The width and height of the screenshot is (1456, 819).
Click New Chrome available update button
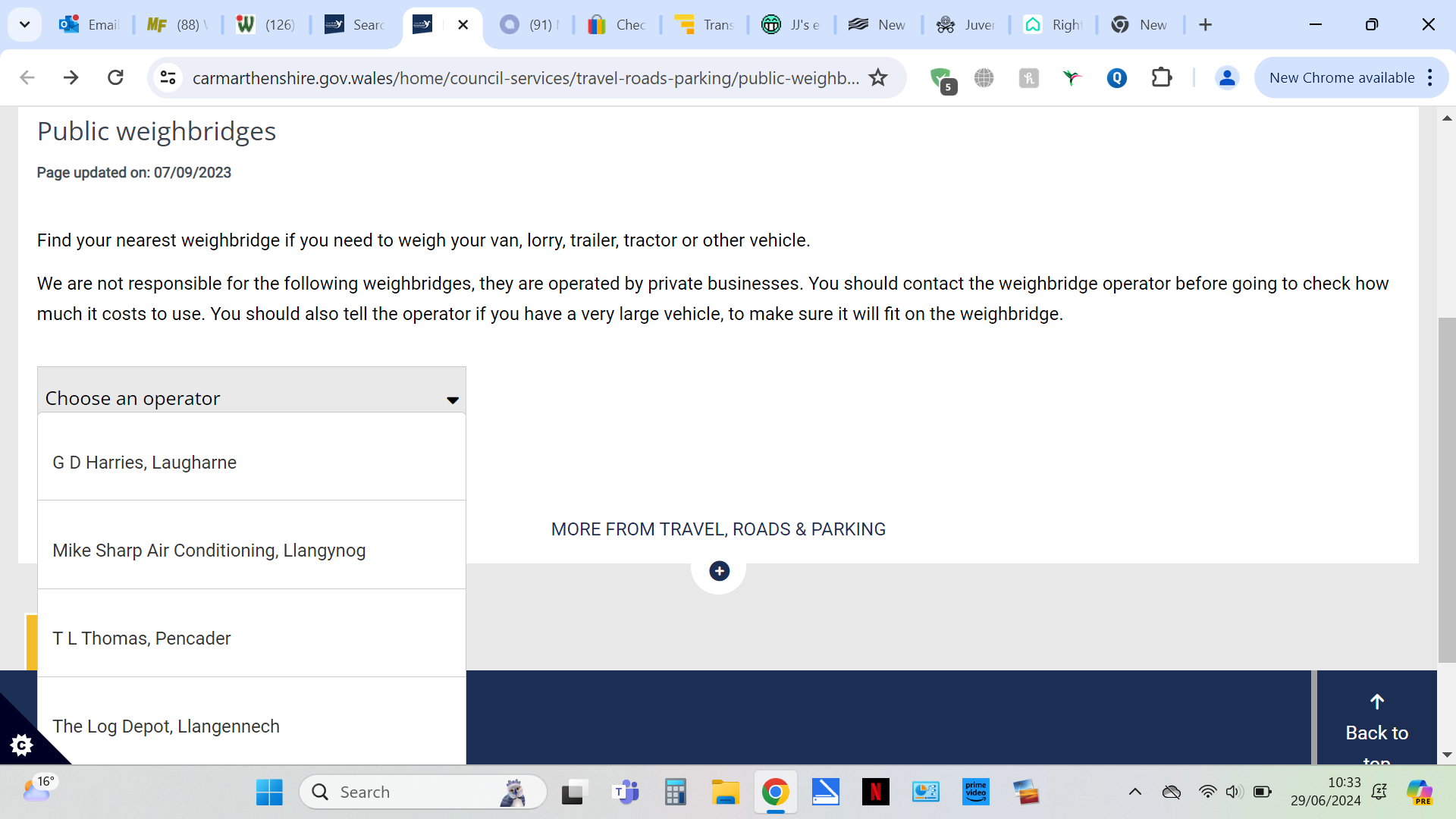[x=1341, y=77]
